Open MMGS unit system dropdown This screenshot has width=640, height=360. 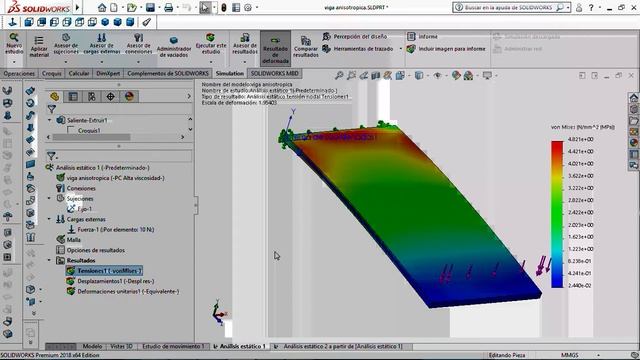coord(599,355)
